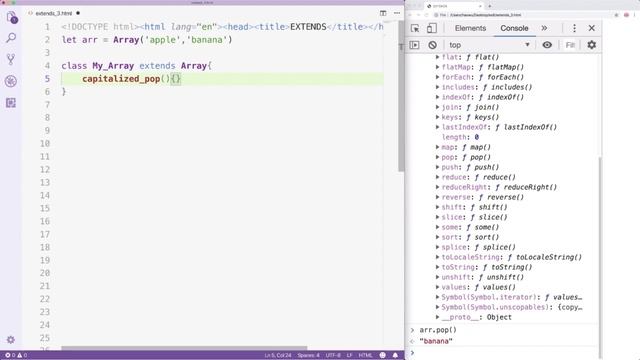Expand the forEach property
The image size is (640, 360).
point(438,77)
